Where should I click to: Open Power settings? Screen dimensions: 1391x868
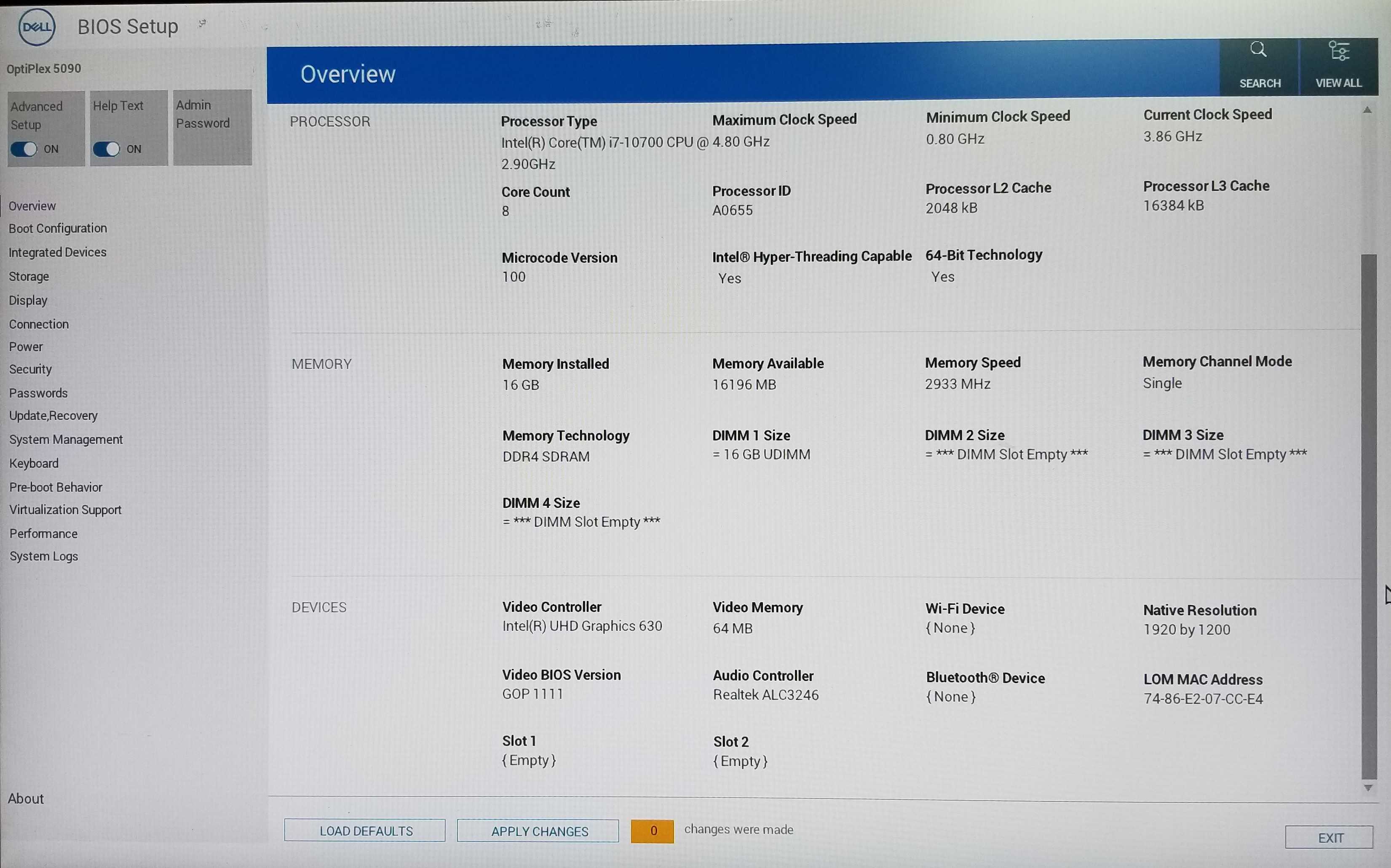click(x=26, y=347)
